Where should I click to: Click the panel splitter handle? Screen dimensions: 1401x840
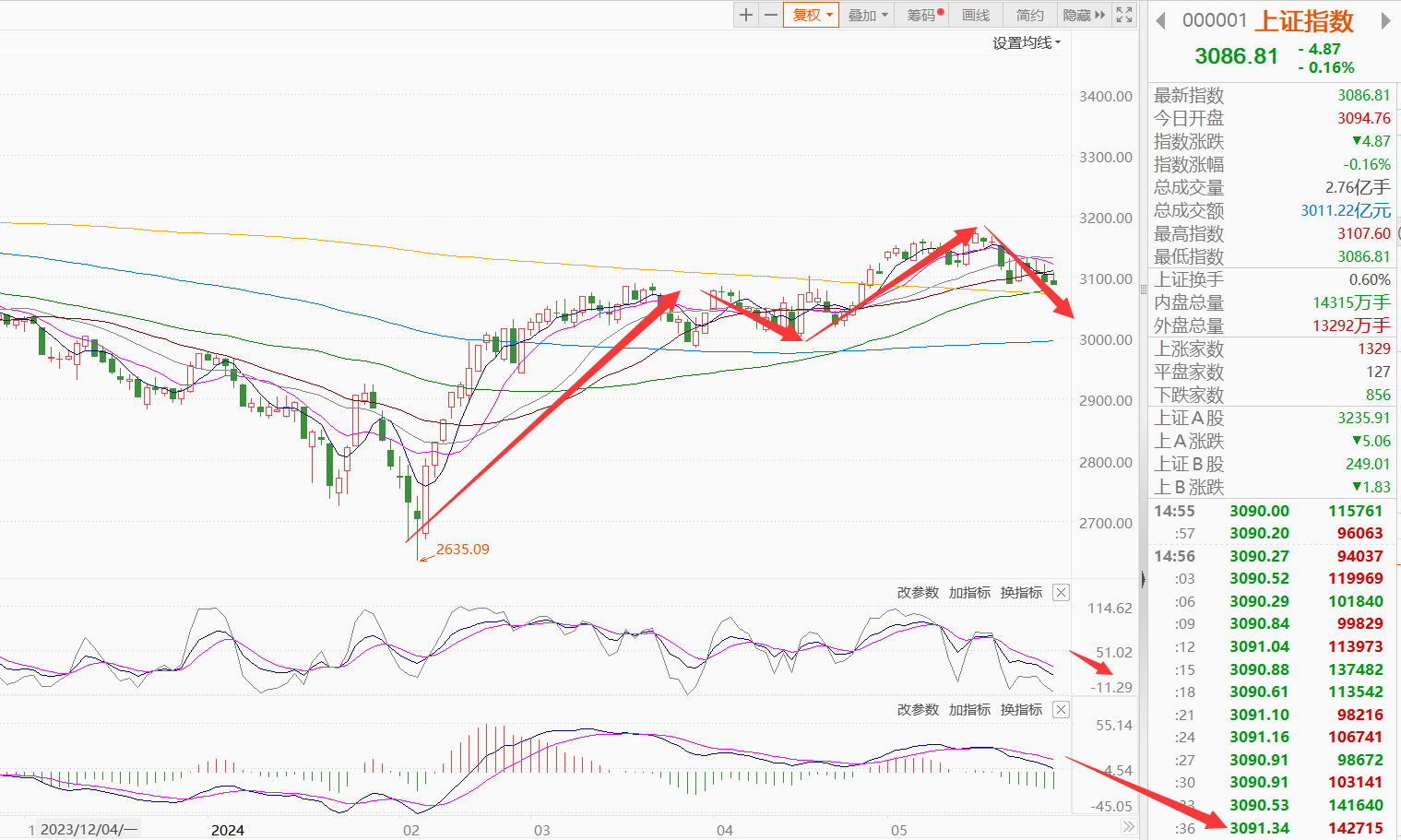1144,580
